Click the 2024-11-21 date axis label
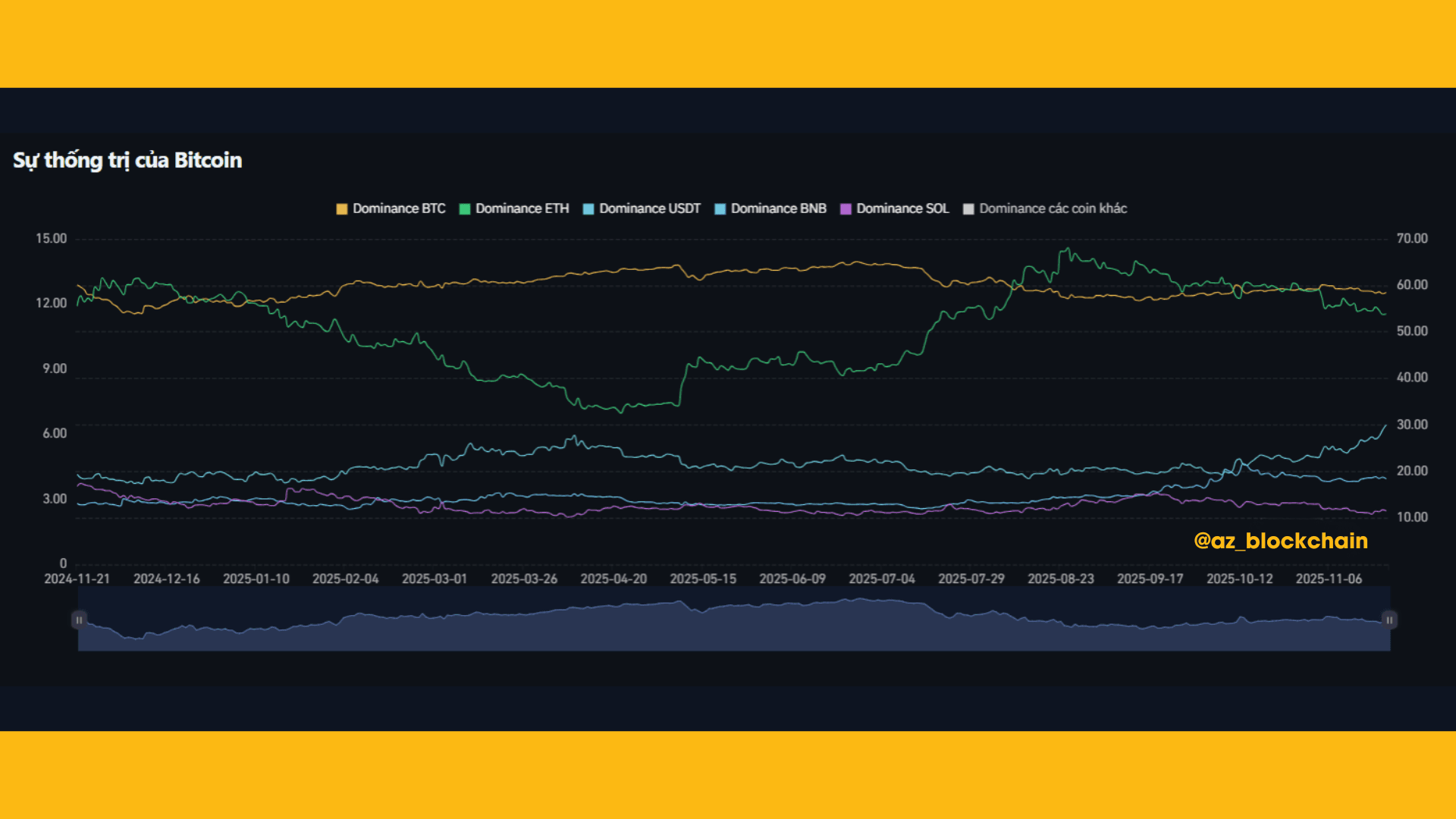1456x819 pixels. coord(77,579)
